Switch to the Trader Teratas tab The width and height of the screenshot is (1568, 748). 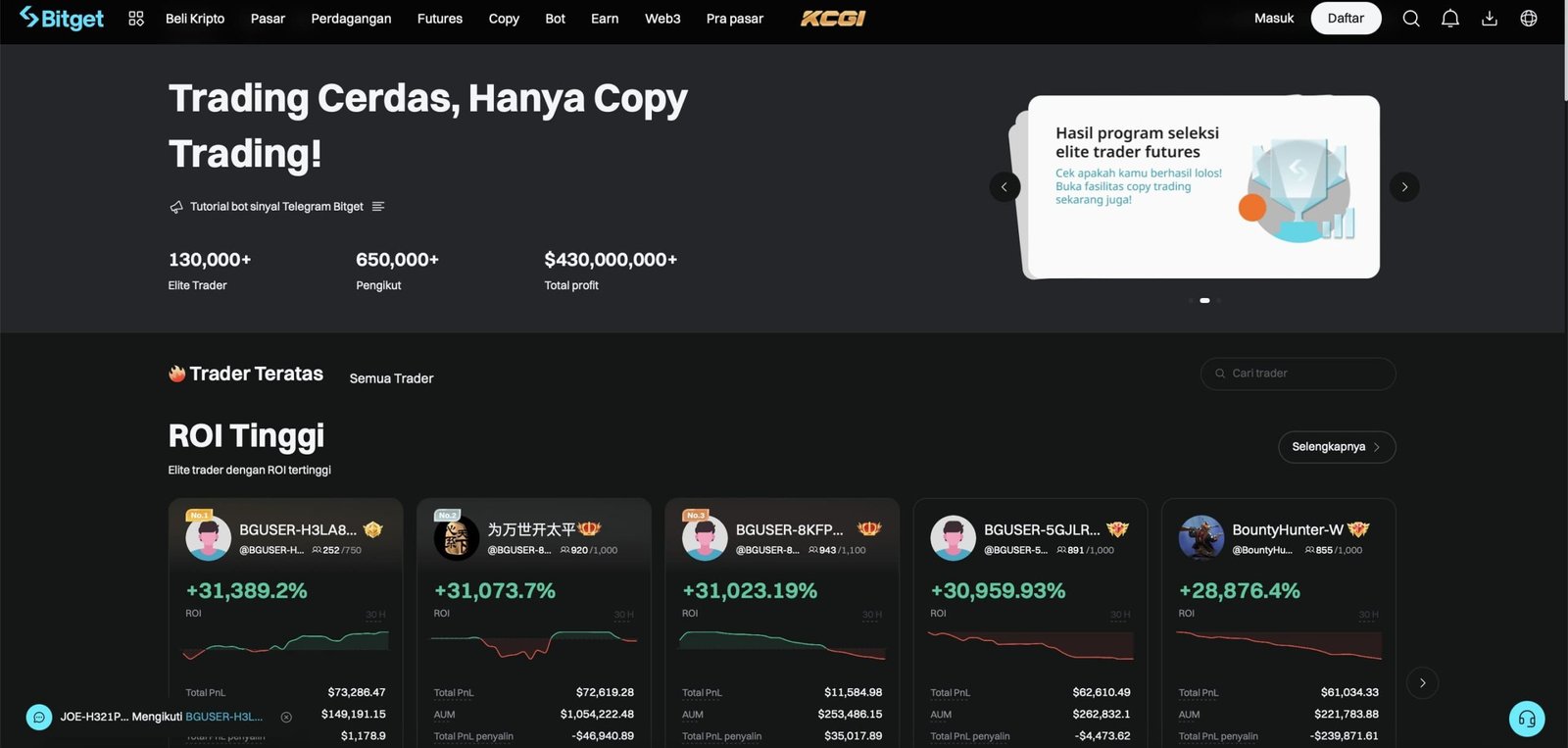pos(246,374)
